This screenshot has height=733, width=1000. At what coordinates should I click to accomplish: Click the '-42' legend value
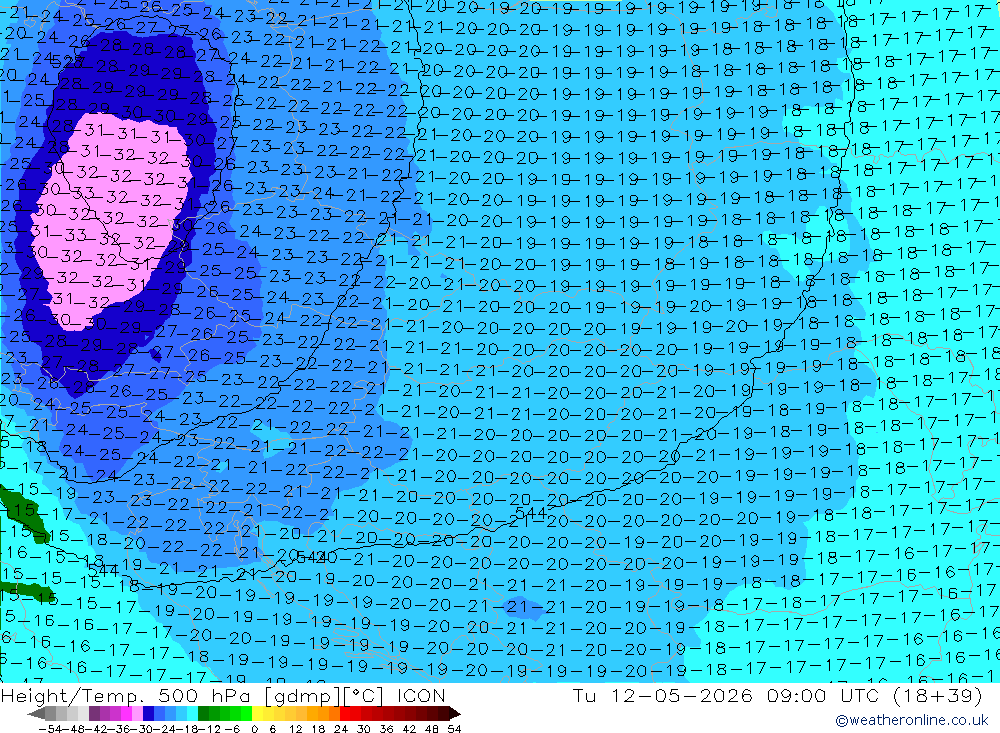(96, 729)
